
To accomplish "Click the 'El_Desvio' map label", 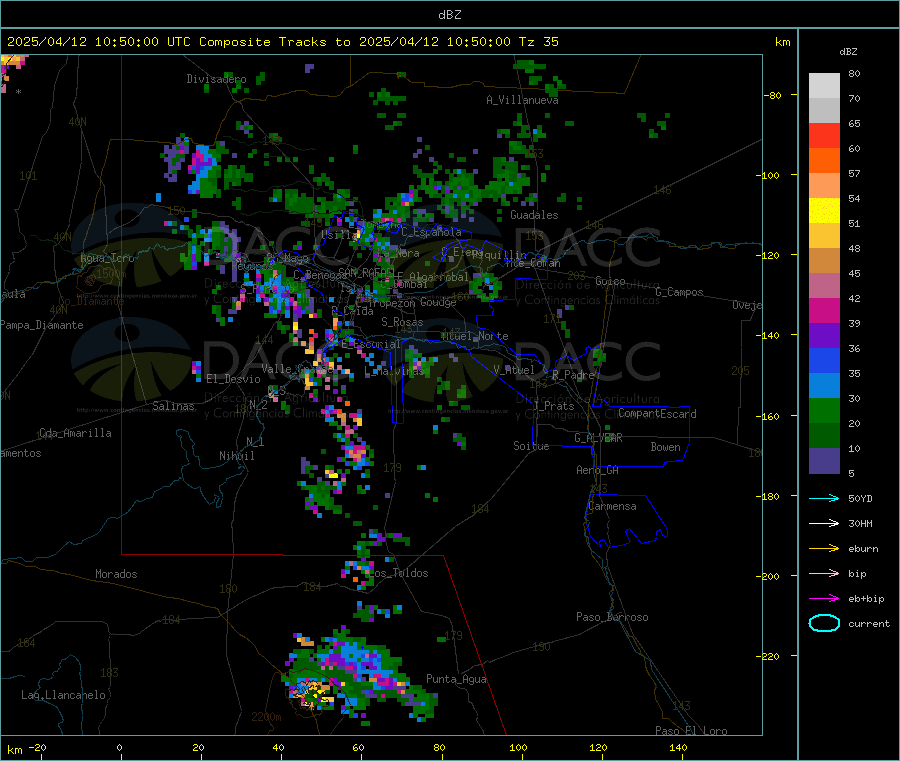I will [x=234, y=379].
